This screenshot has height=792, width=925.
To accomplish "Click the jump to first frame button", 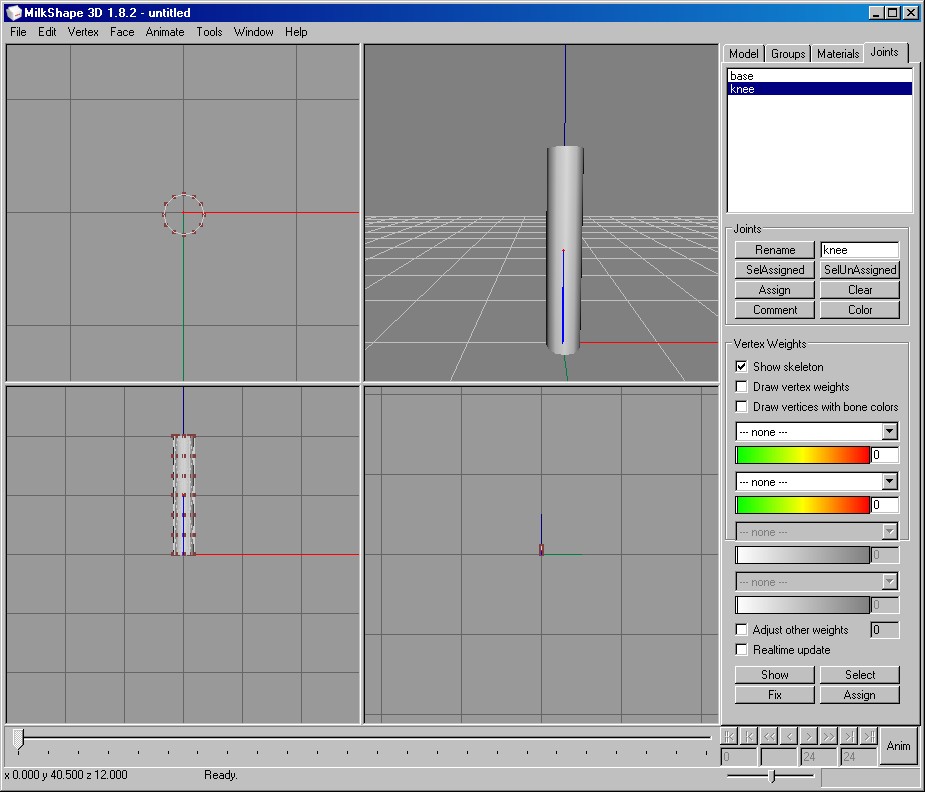I will pyautogui.click(x=729, y=736).
